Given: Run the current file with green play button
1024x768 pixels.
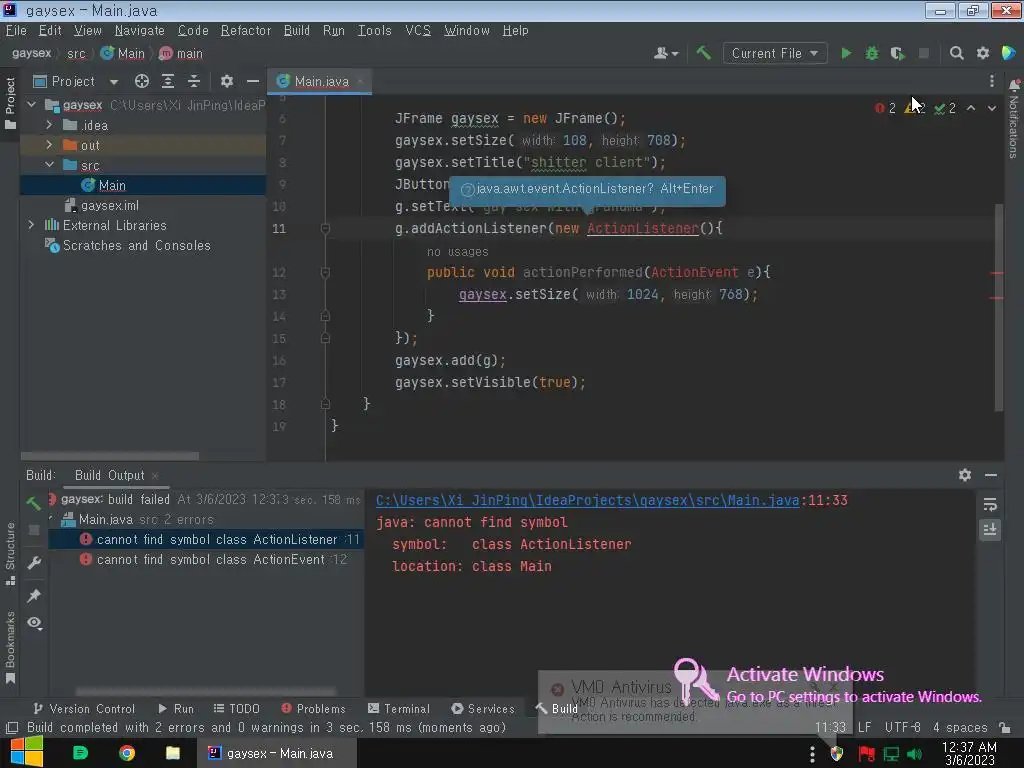Looking at the screenshot, I should tap(846, 54).
